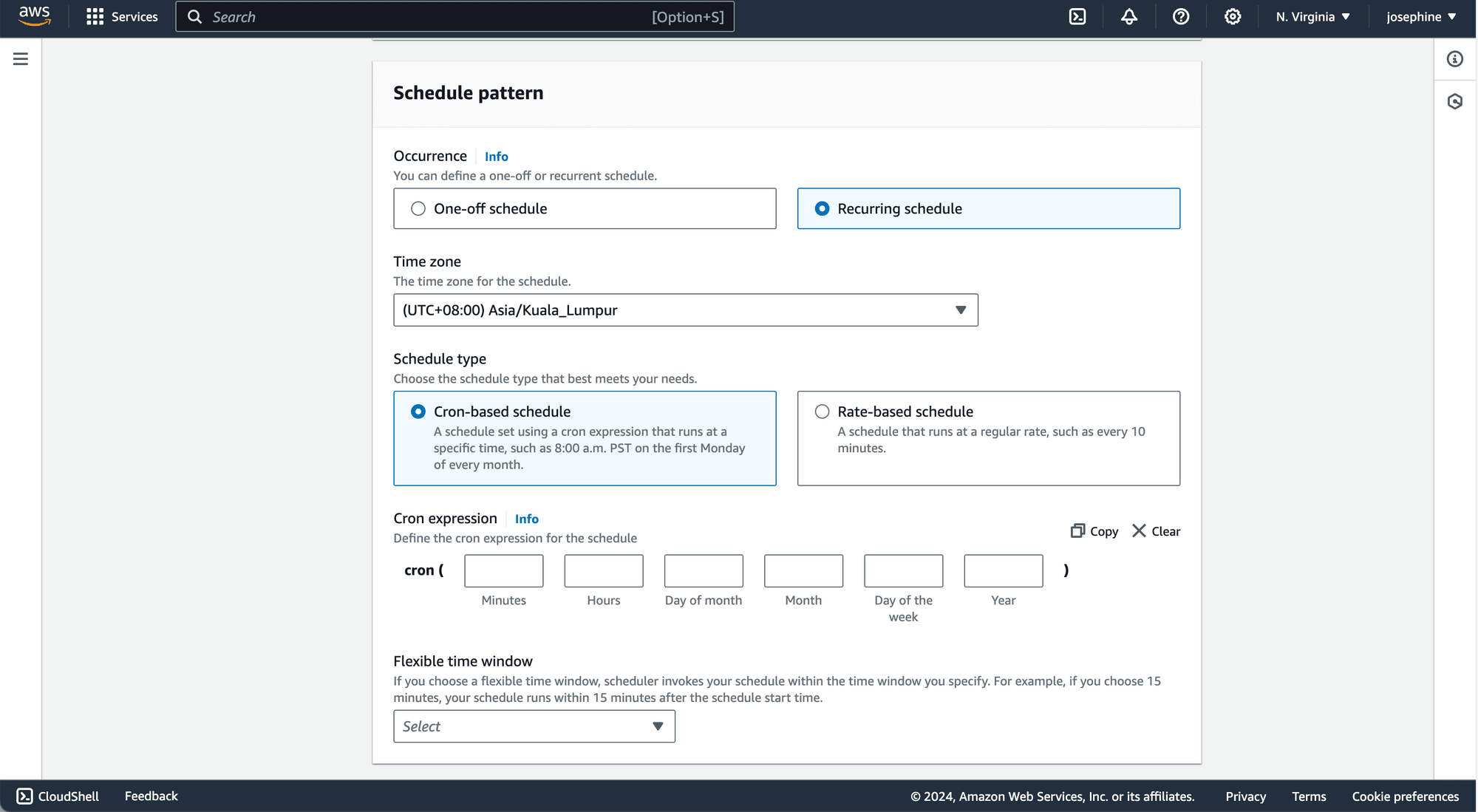Click the Clear X icon
The width and height of the screenshot is (1478, 812).
click(x=1139, y=530)
